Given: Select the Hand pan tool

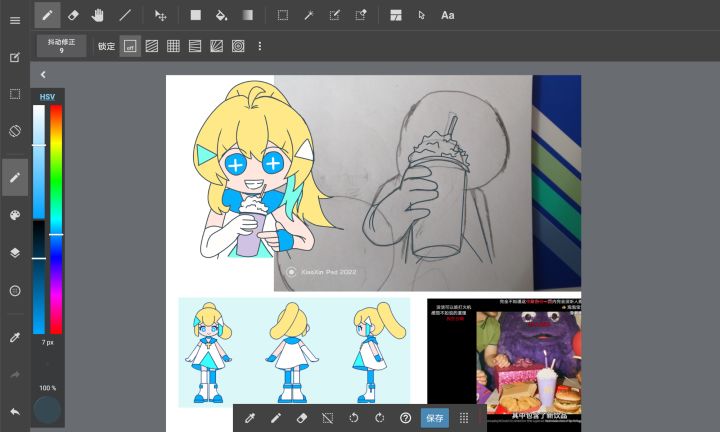Looking at the screenshot, I should pyautogui.click(x=97, y=16).
